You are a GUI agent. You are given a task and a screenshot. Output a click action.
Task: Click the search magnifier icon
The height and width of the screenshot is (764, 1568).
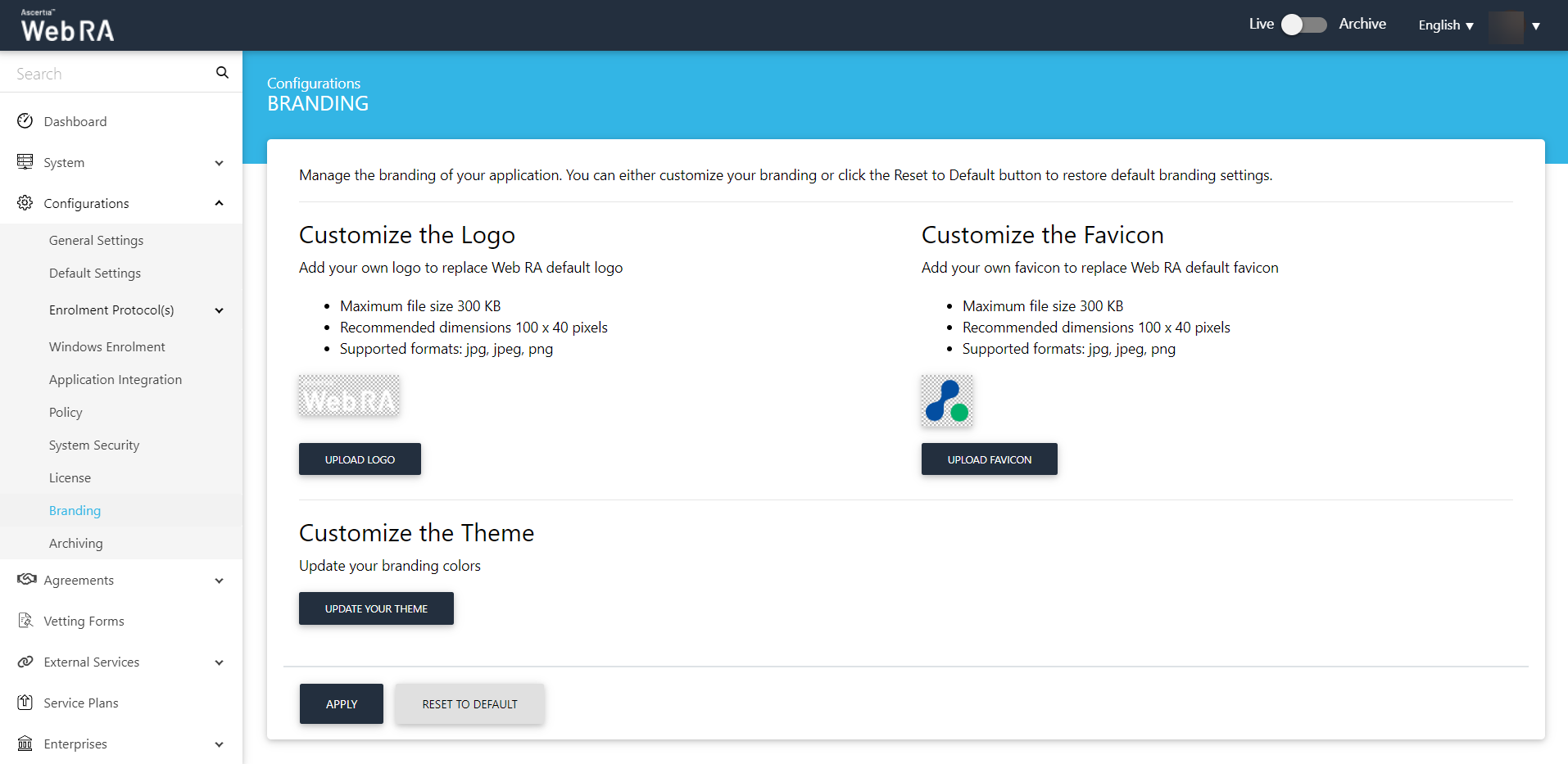[x=222, y=73]
